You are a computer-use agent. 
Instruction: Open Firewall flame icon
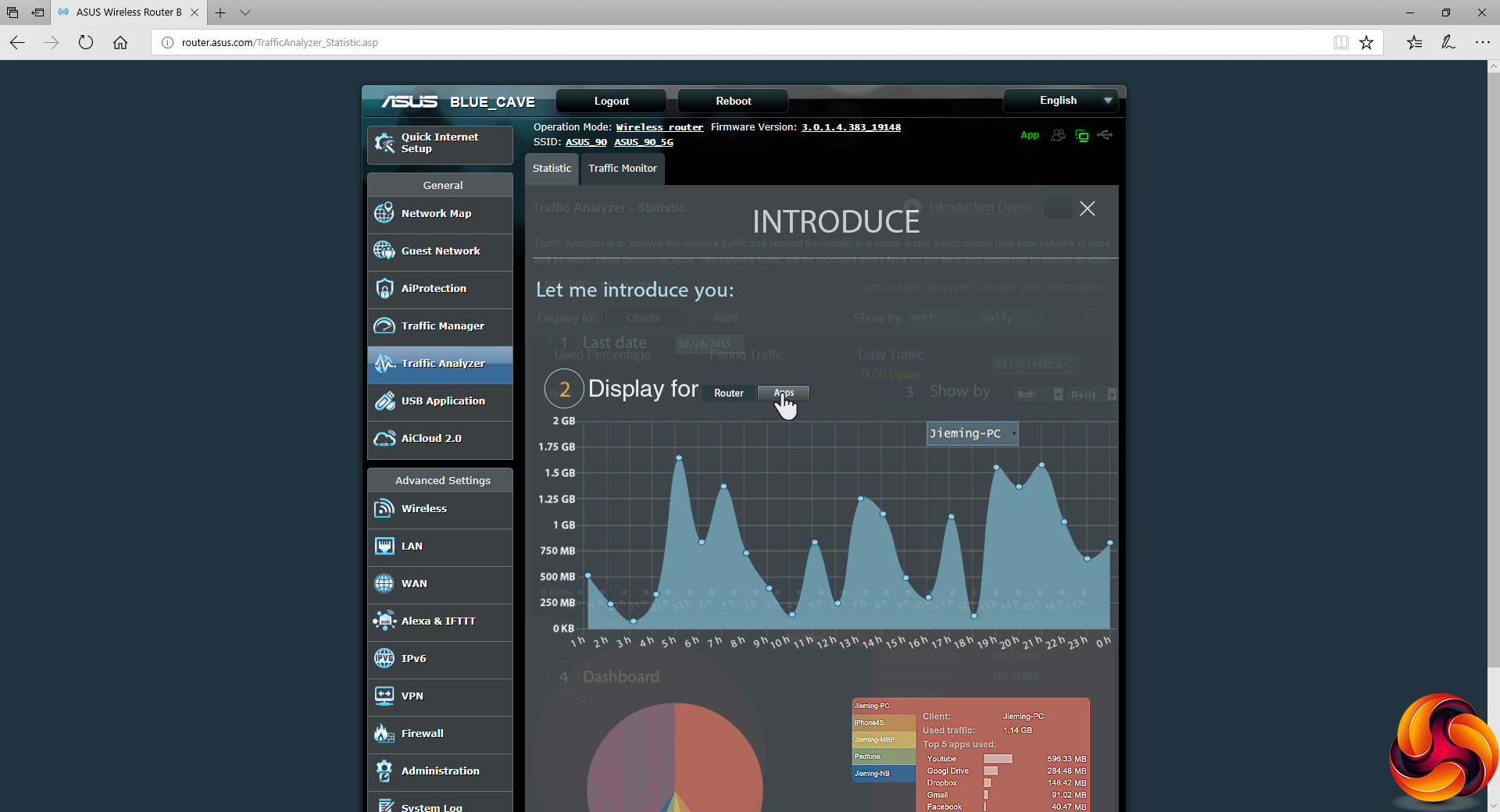coord(384,733)
